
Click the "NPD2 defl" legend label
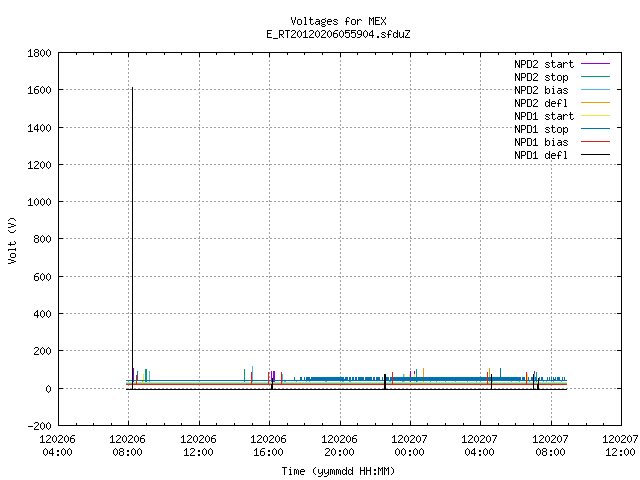[x=541, y=103]
